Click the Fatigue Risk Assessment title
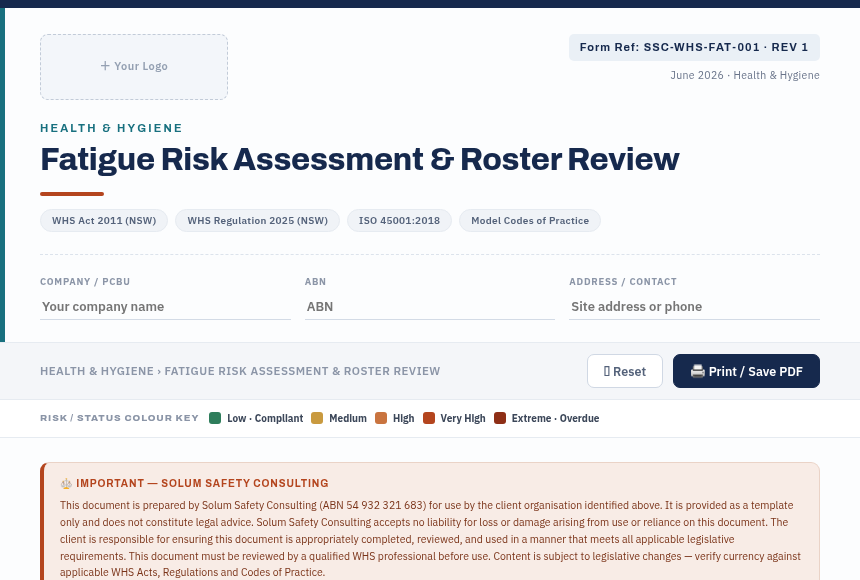The image size is (860, 580). (x=360, y=160)
